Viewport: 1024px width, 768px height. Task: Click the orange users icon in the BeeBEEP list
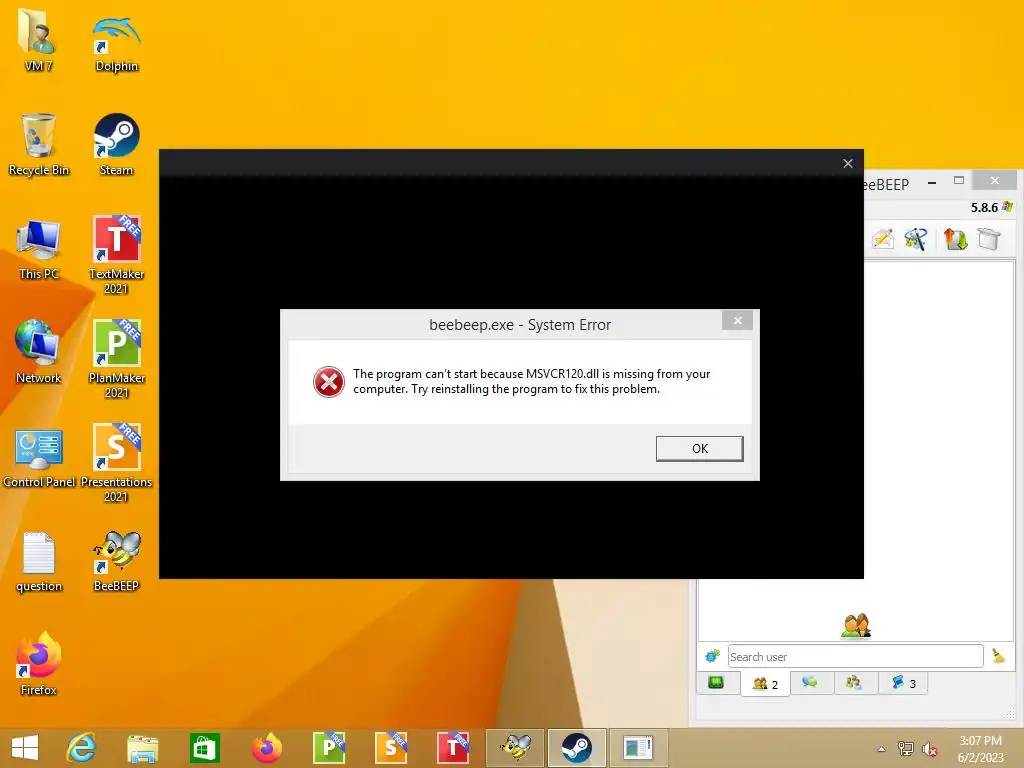[856, 626]
